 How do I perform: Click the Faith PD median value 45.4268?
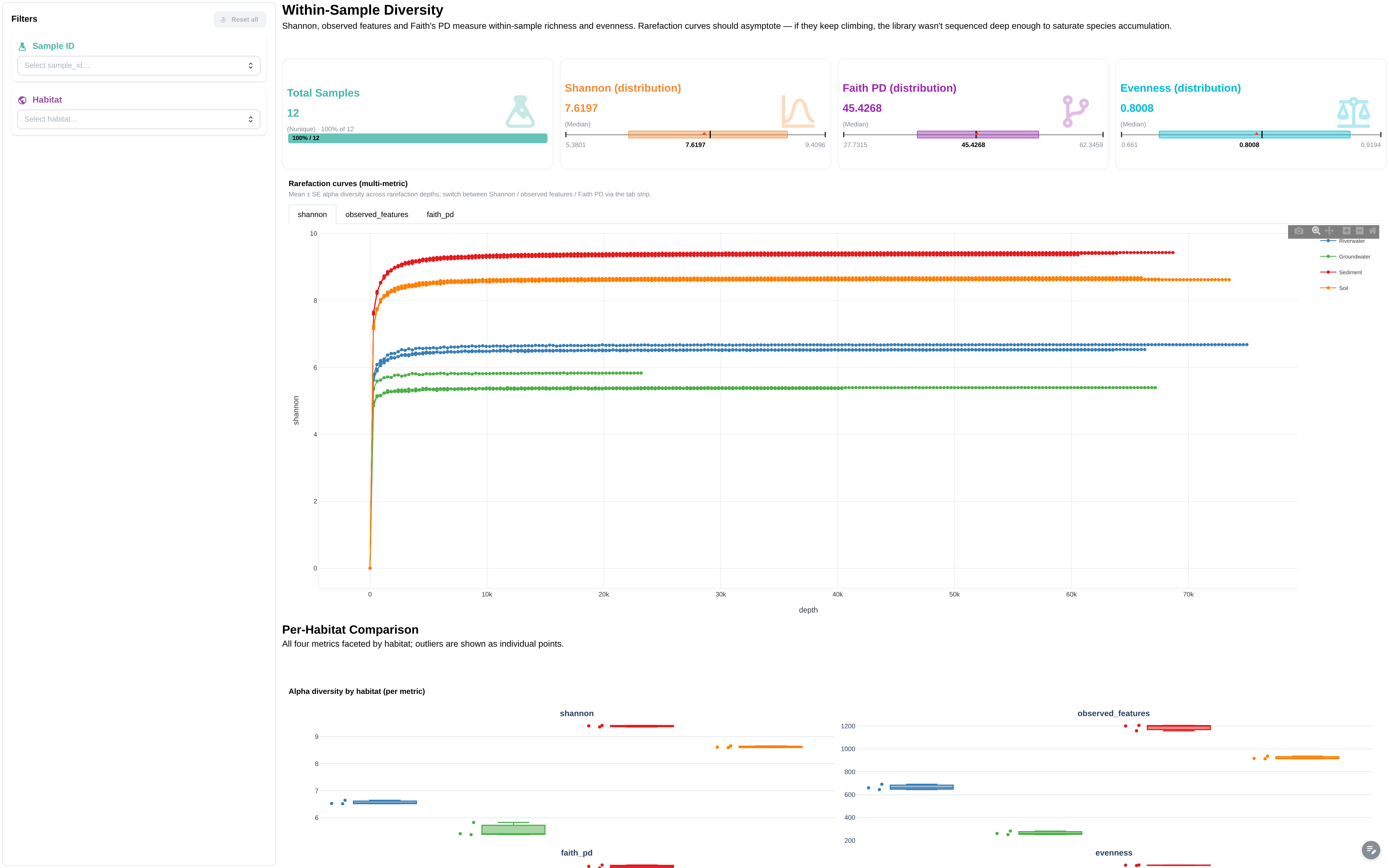click(862, 108)
